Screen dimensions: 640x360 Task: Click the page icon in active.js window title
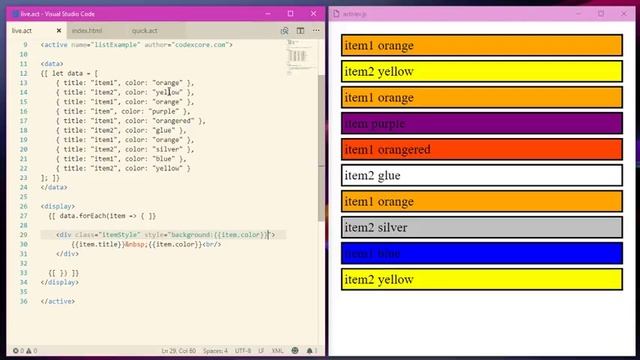click(x=336, y=14)
